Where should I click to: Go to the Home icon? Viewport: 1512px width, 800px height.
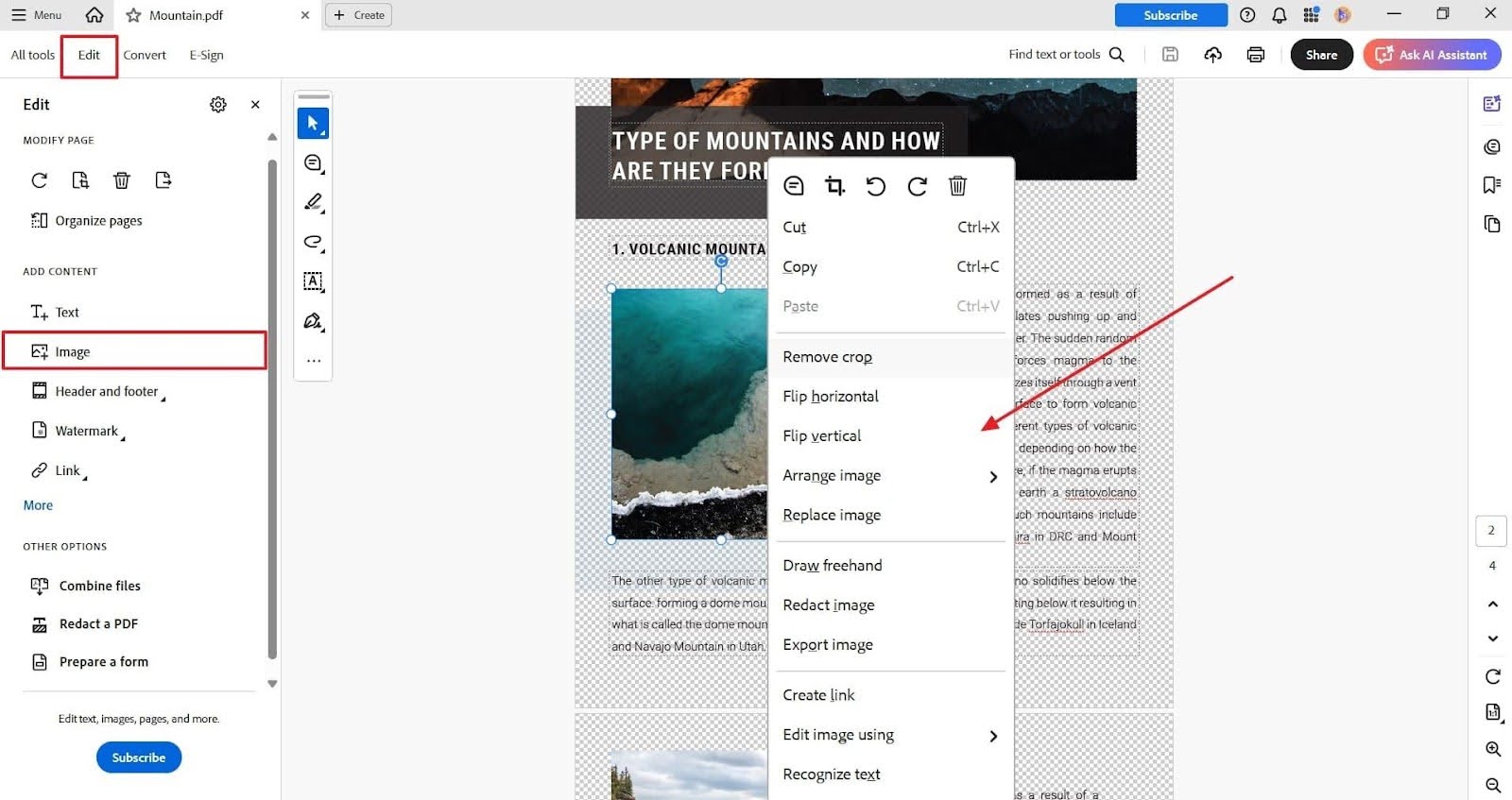click(94, 15)
